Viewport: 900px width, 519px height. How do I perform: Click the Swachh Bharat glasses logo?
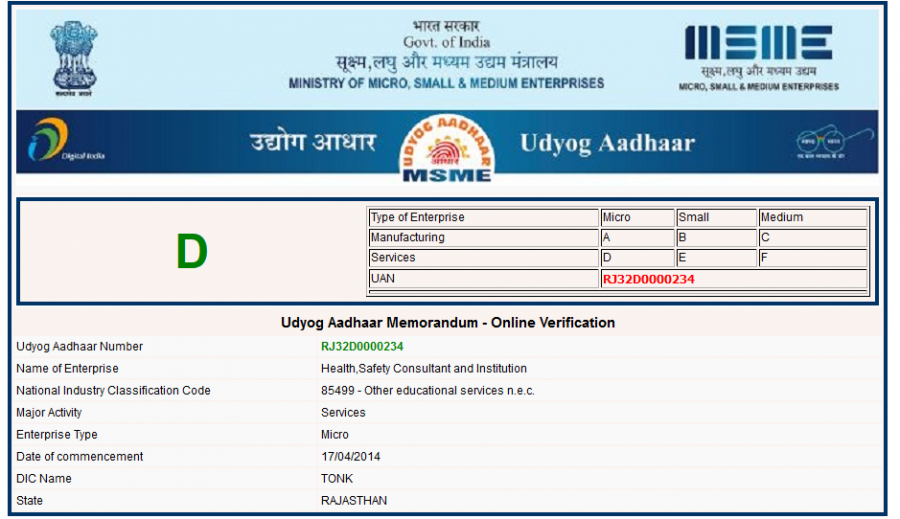coord(821,142)
